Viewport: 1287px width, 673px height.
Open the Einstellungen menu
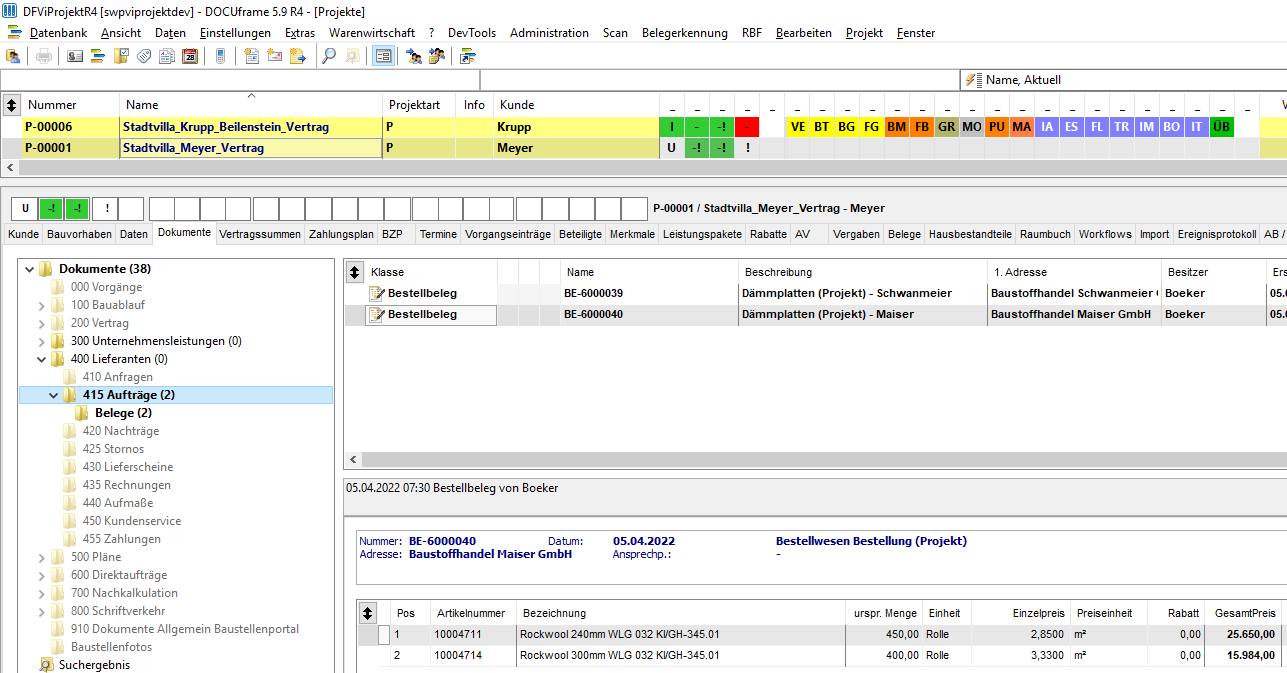(235, 33)
